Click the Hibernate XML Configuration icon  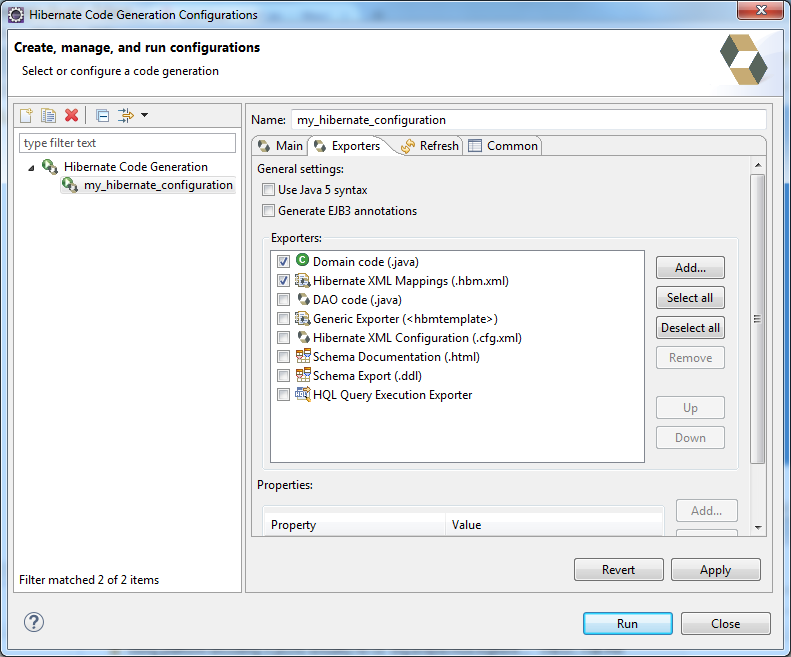click(x=303, y=337)
